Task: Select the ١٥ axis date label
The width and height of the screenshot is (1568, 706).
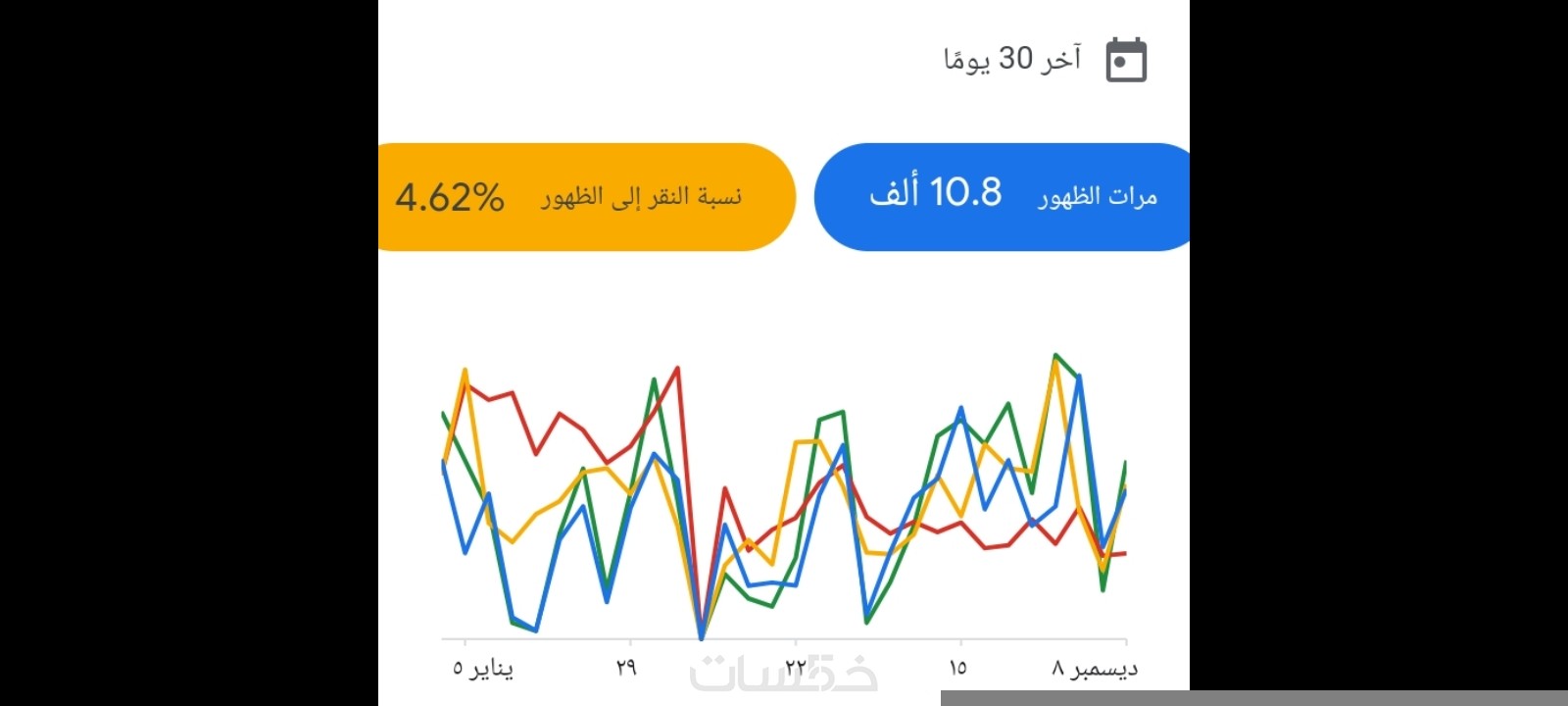Action: tap(957, 669)
